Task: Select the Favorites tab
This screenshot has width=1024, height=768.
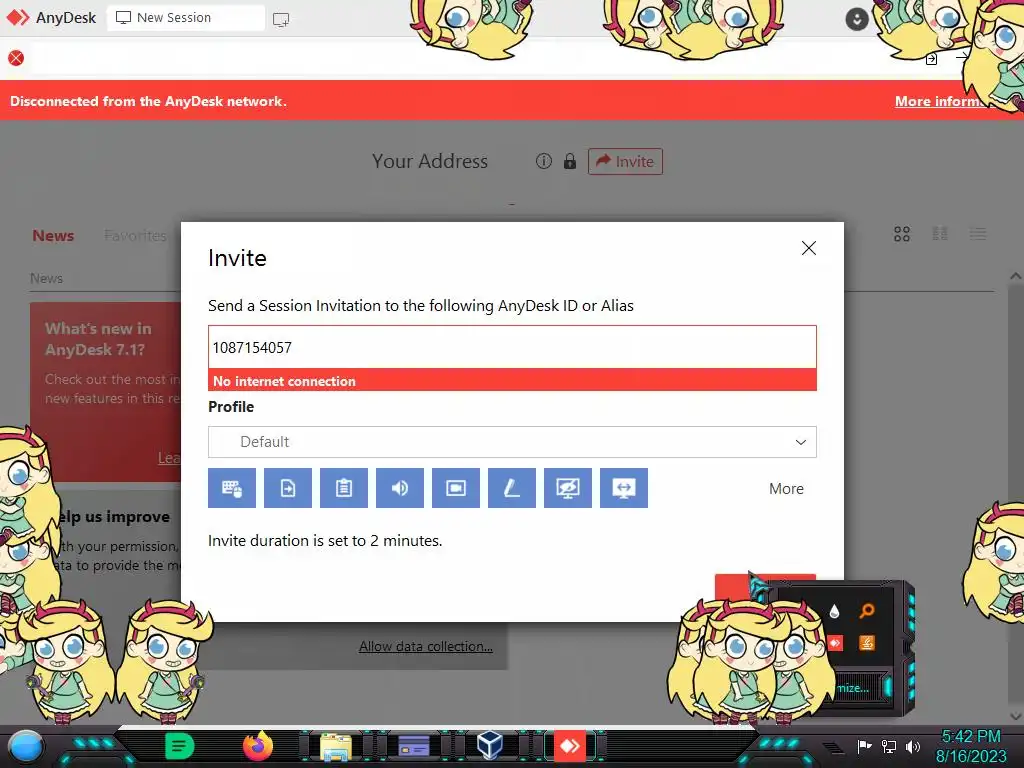Action: [135, 236]
